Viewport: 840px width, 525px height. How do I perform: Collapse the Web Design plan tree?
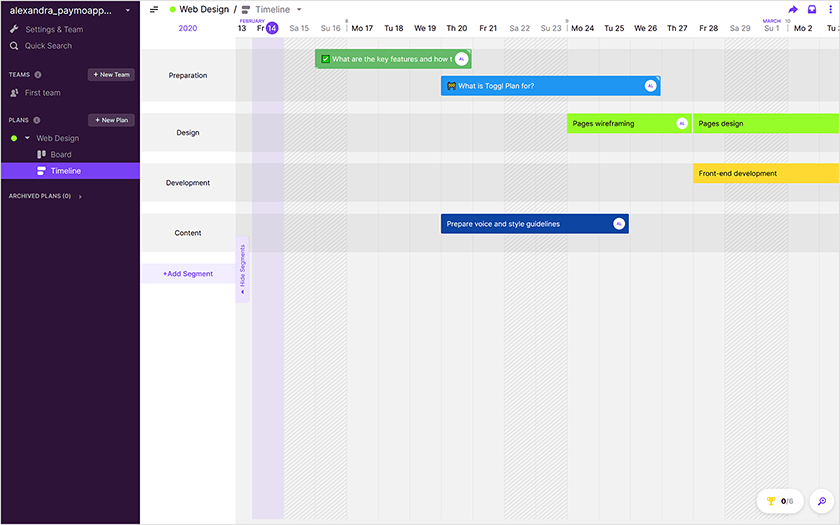27,138
